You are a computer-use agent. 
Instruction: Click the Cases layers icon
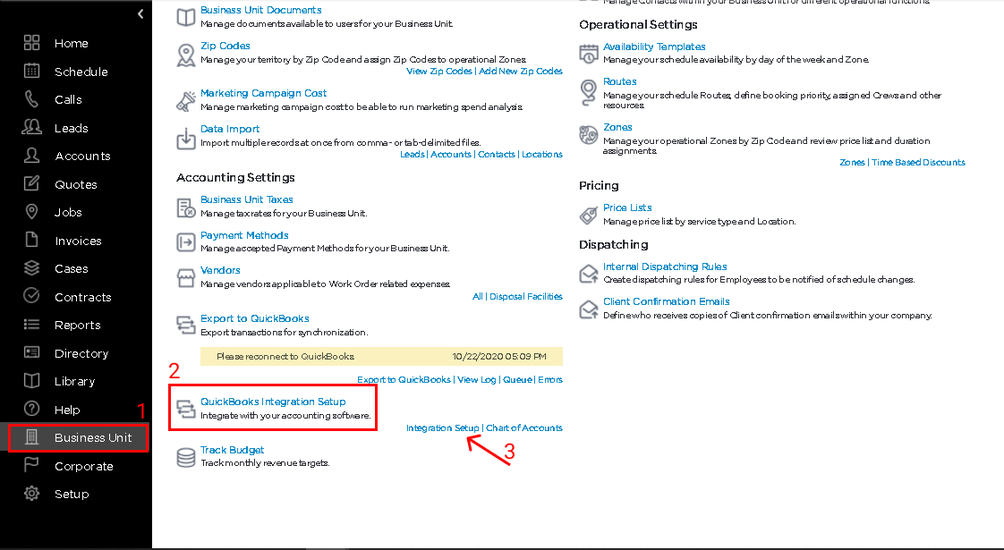pyautogui.click(x=31, y=268)
